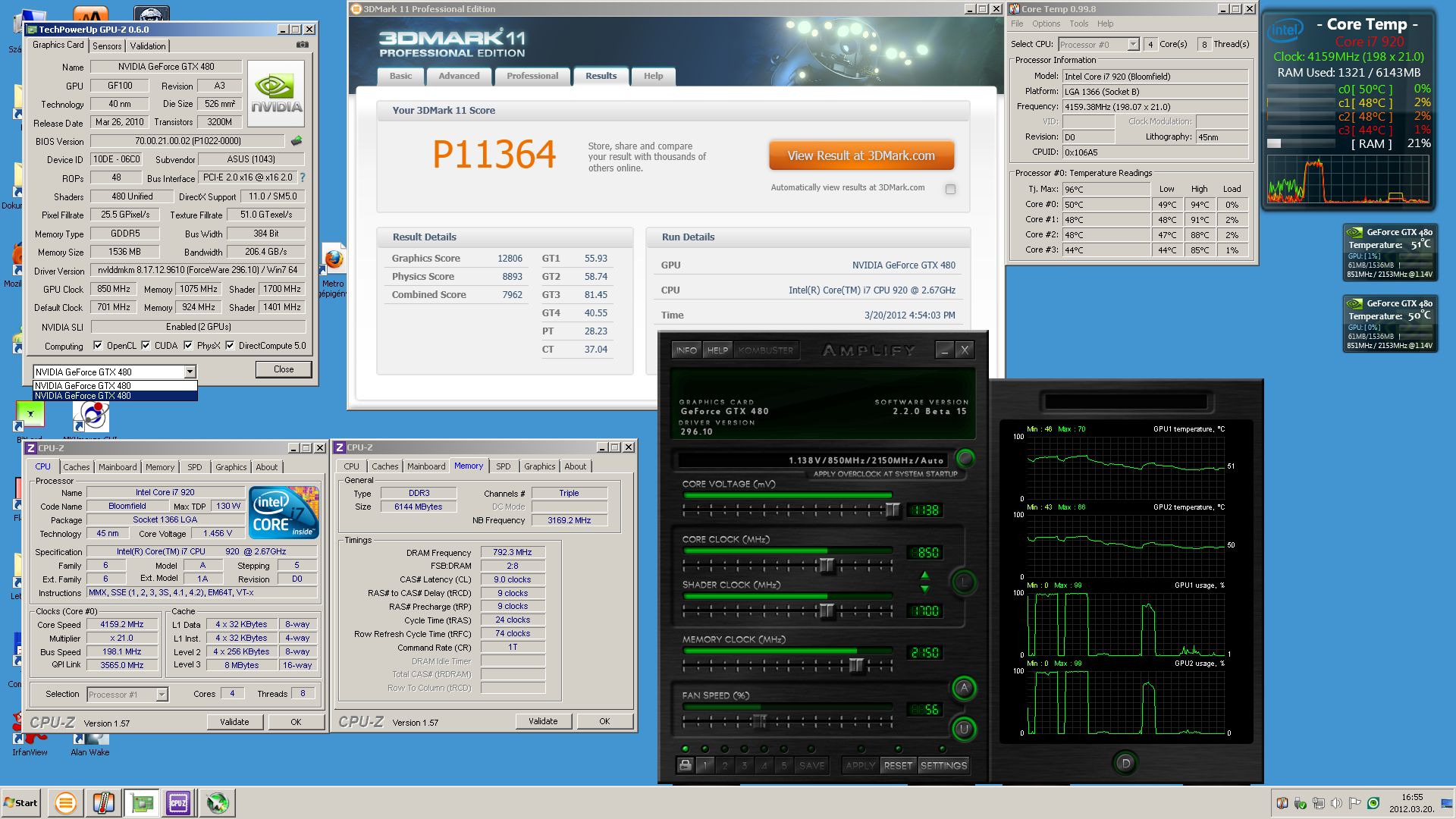Image resolution: width=1456 pixels, height=819 pixels.
Task: Click the detach monitor D button
Action: coord(1125,763)
